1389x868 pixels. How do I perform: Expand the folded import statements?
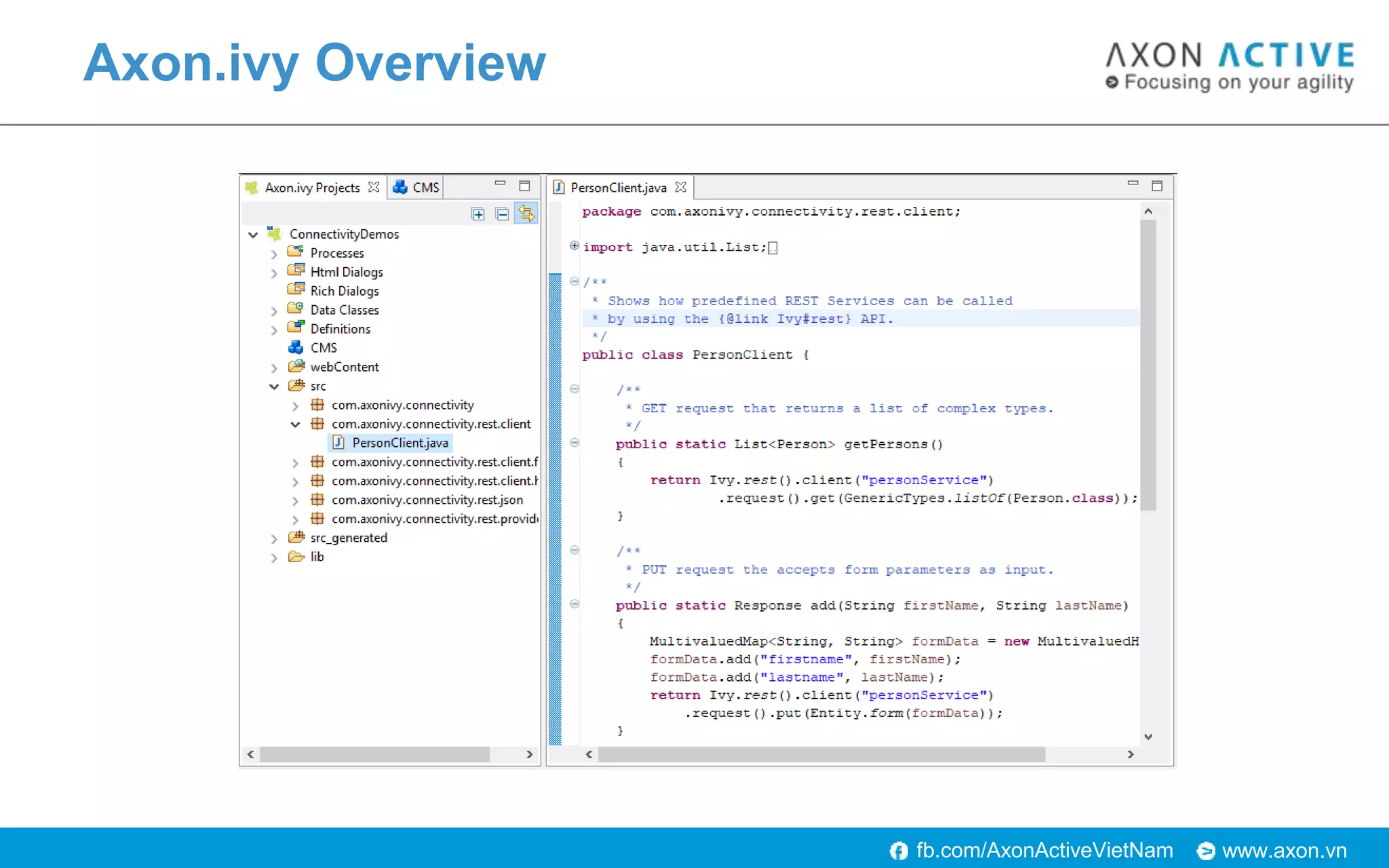pos(574,246)
